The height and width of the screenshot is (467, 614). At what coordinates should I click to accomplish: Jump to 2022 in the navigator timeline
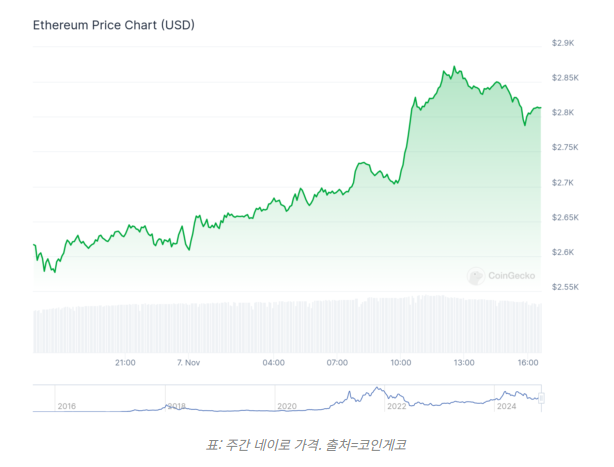397,406
